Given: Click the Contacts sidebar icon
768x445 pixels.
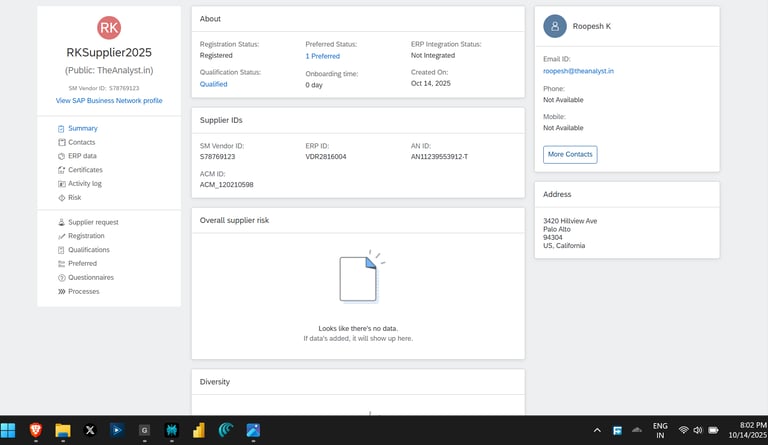Looking at the screenshot, I should 61,142.
